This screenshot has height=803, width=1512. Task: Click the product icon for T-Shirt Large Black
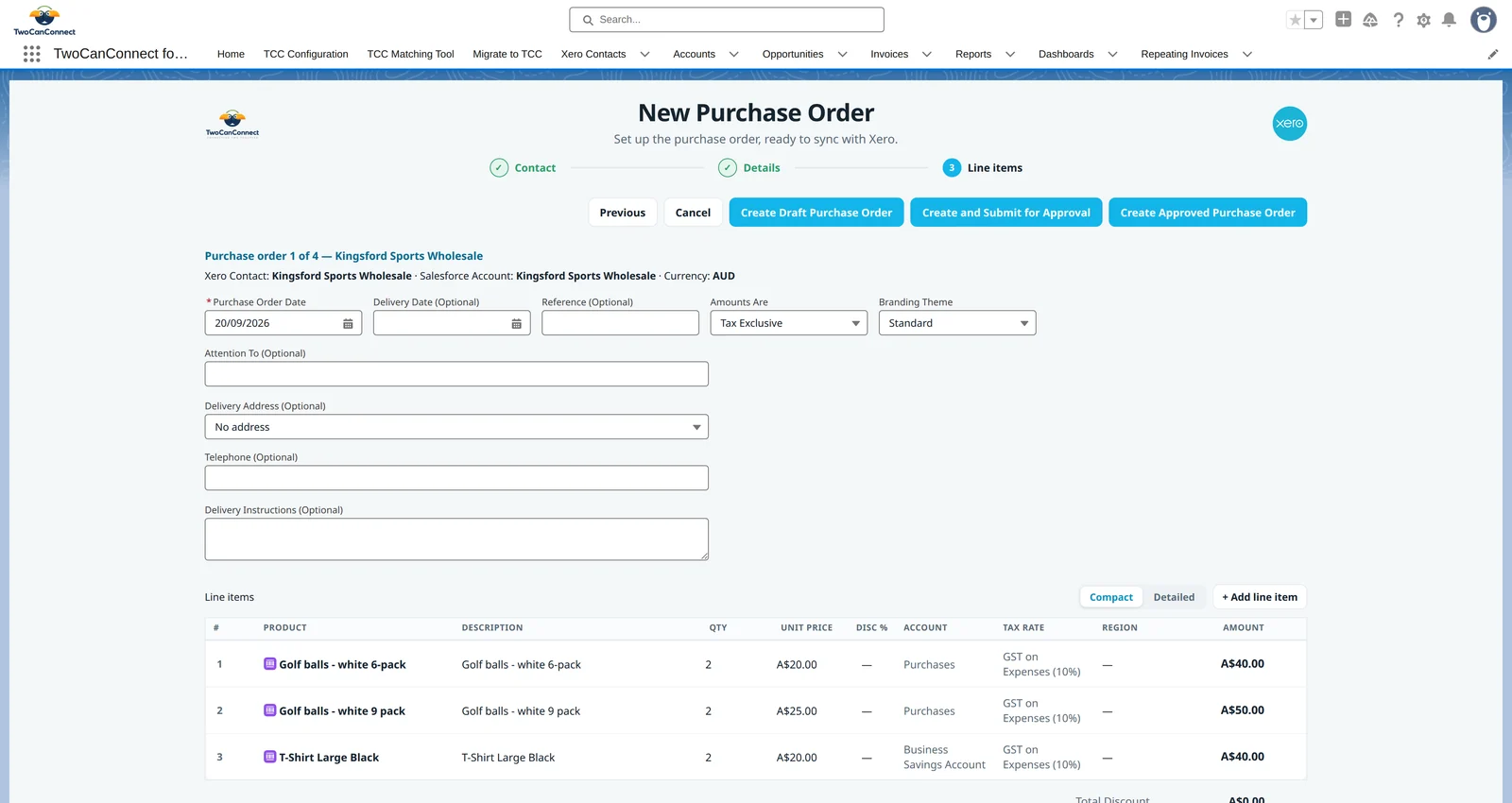tap(269, 757)
